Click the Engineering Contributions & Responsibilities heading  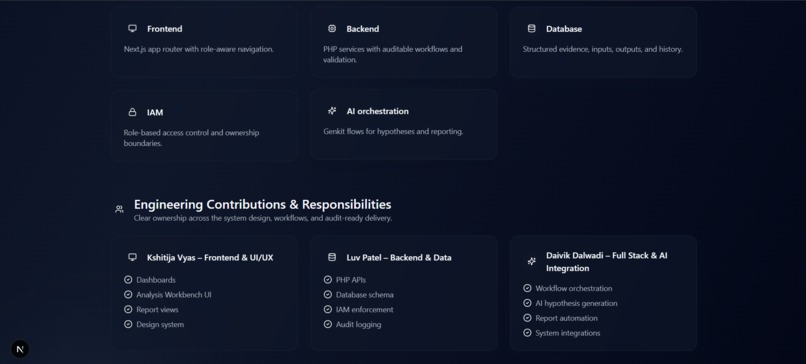[263, 204]
